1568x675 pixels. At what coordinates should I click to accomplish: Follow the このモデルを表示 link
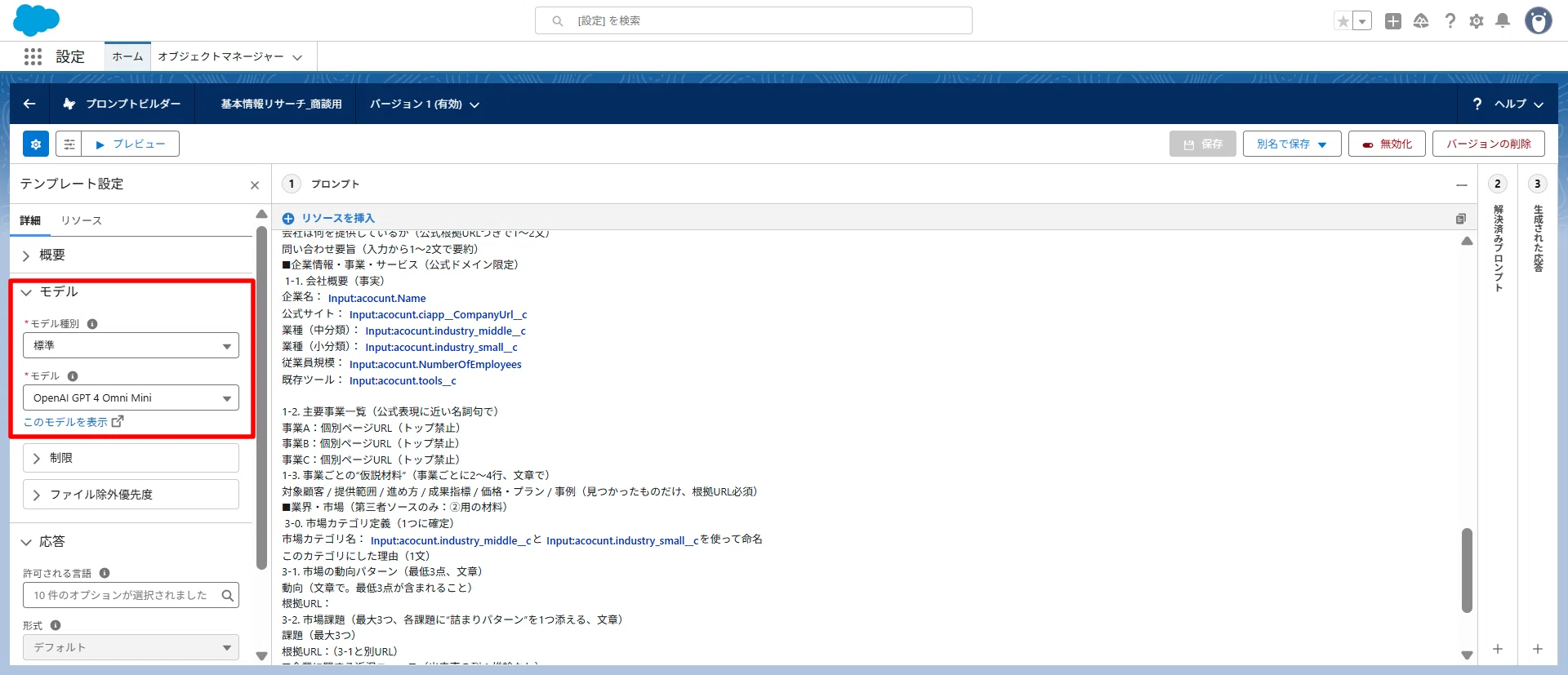click(73, 422)
